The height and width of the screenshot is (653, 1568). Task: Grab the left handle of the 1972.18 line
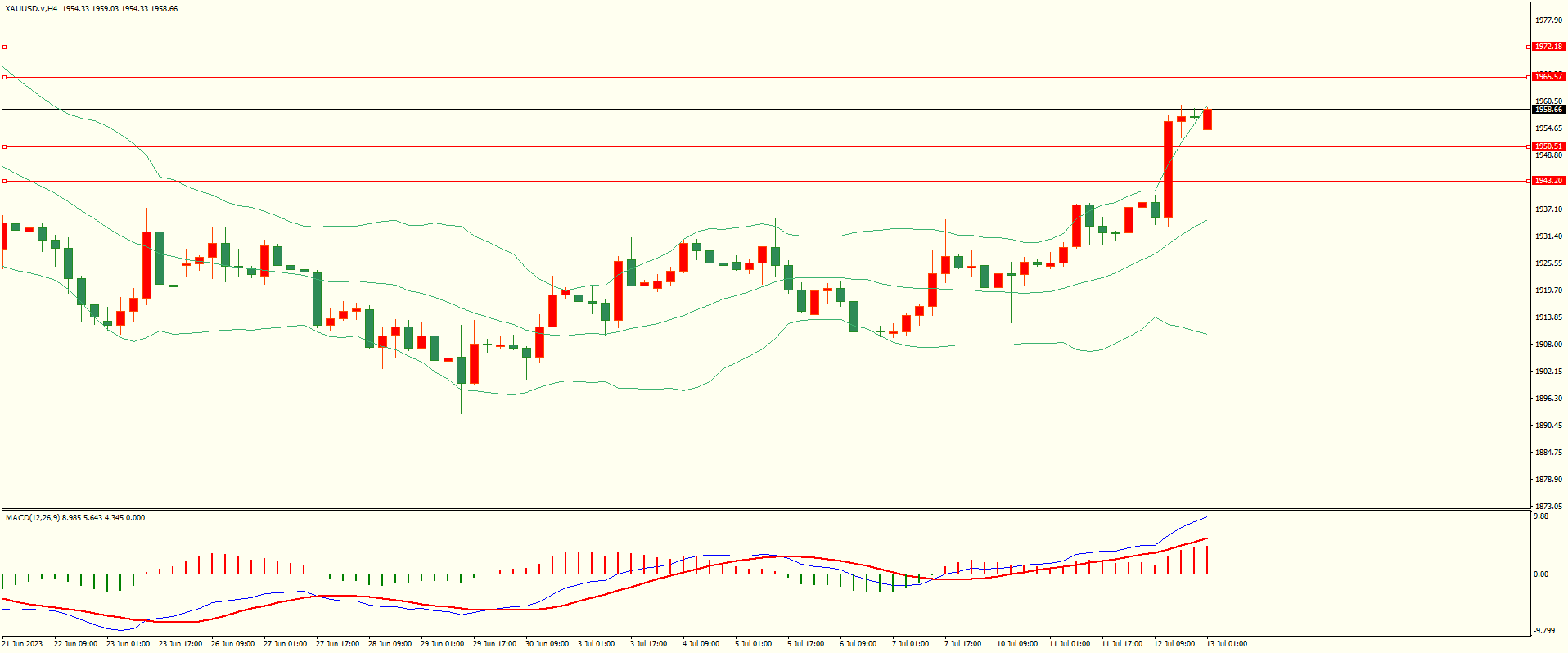pos(4,47)
